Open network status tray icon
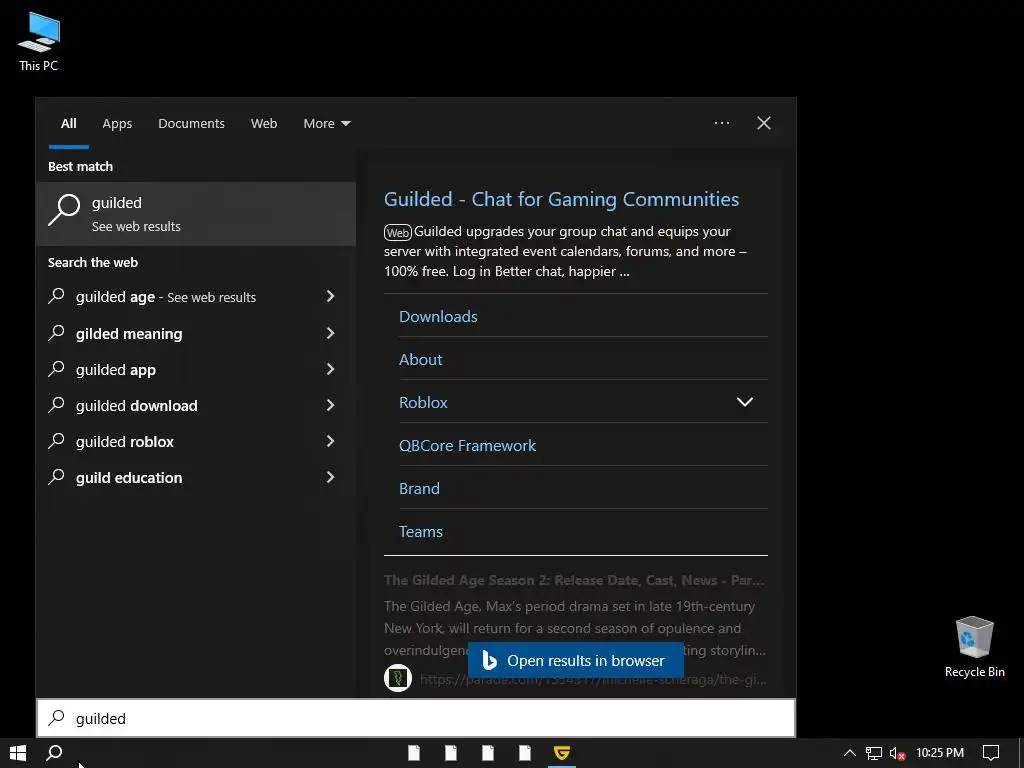Image resolution: width=1024 pixels, height=768 pixels. 874,753
